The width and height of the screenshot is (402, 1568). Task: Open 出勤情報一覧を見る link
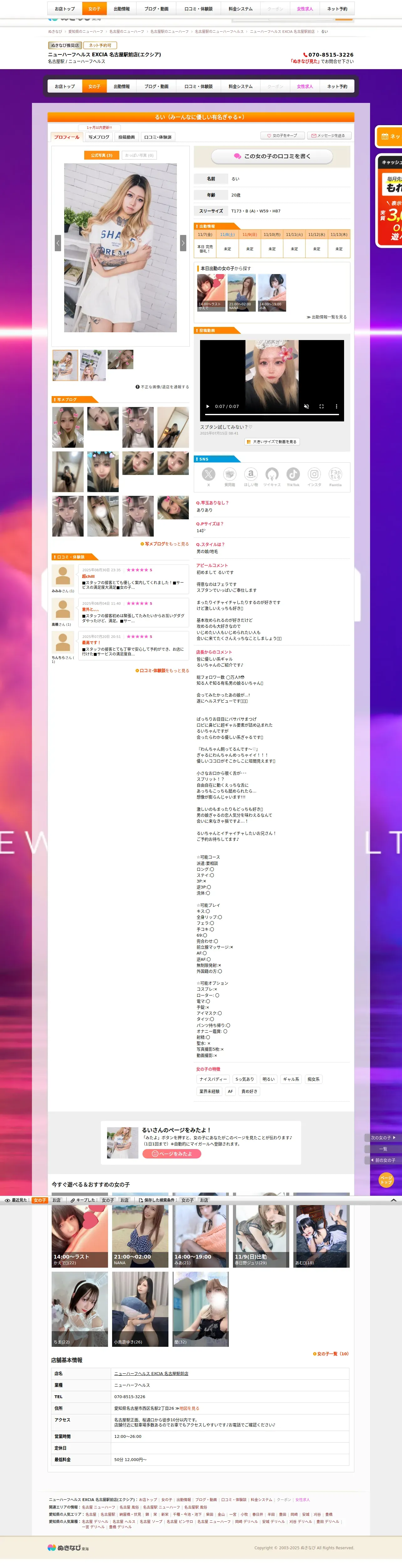[x=327, y=317]
